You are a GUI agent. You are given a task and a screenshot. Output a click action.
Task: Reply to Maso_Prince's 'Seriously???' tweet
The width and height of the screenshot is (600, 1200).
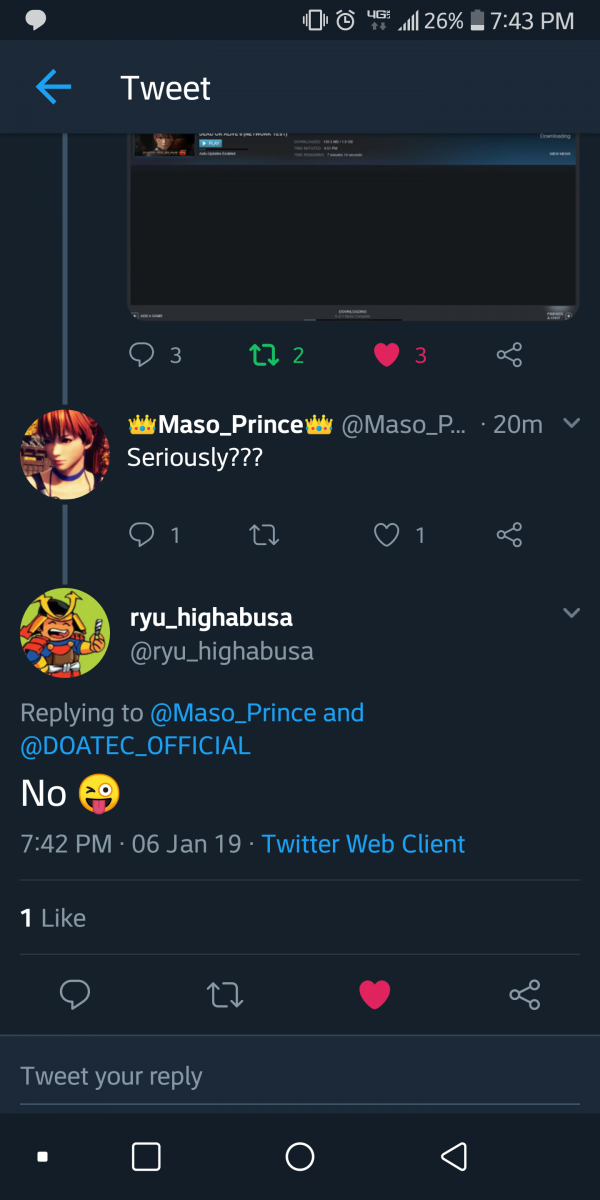(x=143, y=535)
